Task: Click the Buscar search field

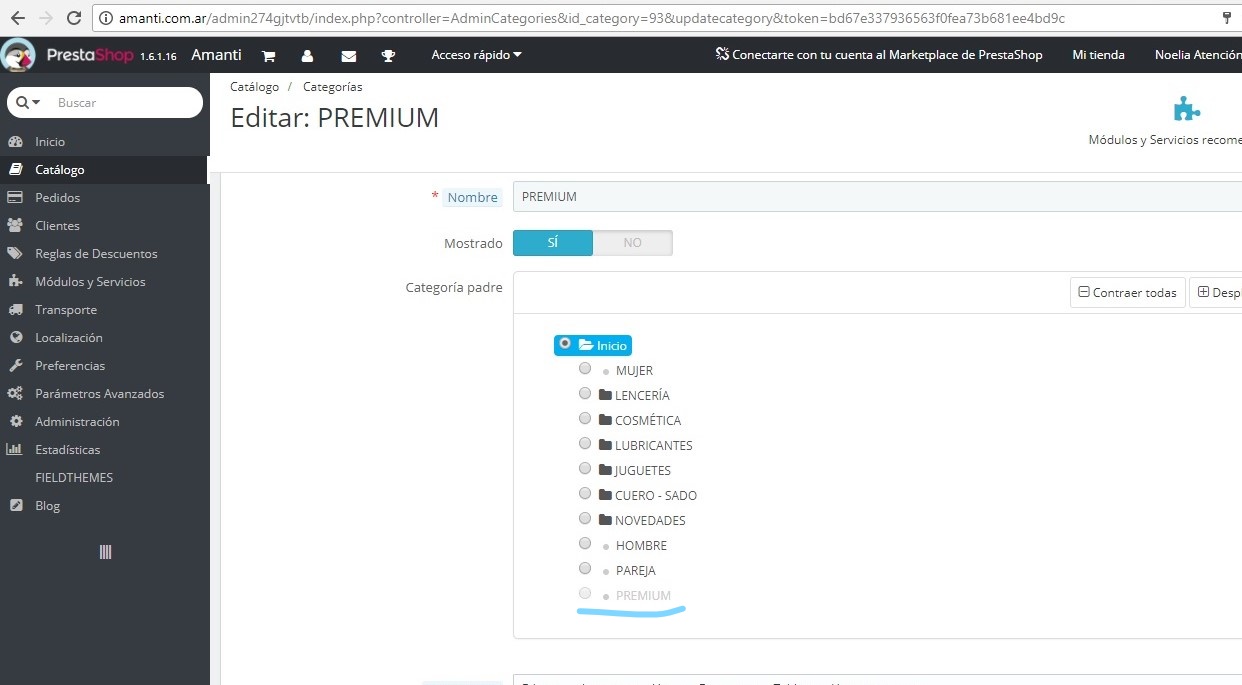Action: pyautogui.click(x=125, y=102)
